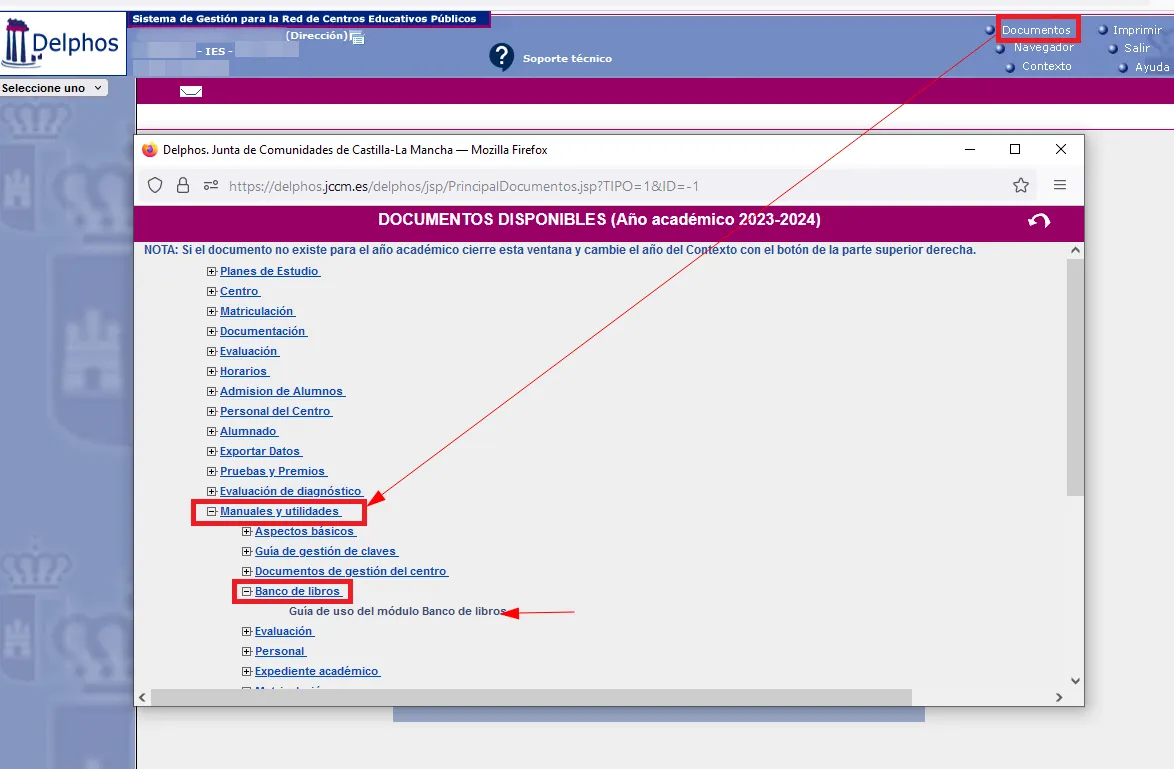This screenshot has height=769, width=1174.
Task: Bookmark page with the star icon
Action: click(x=1020, y=185)
